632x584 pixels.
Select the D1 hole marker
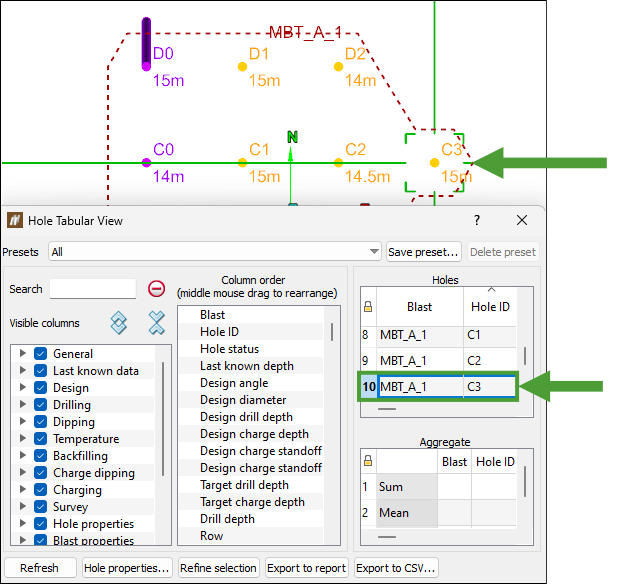tap(242, 67)
